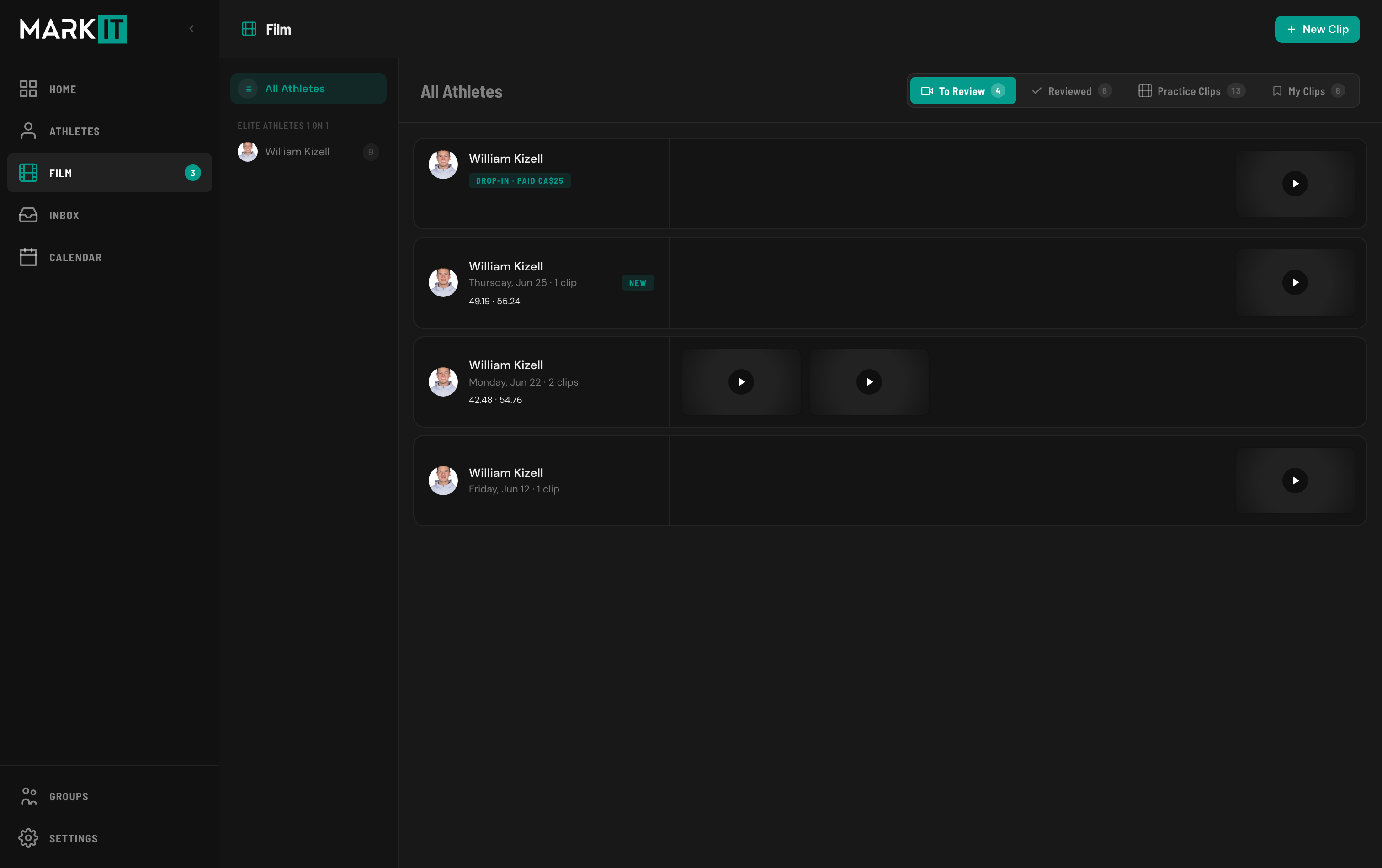The height and width of the screenshot is (868, 1382).
Task: Open the HOME label in sidebar
Action: 63,90
